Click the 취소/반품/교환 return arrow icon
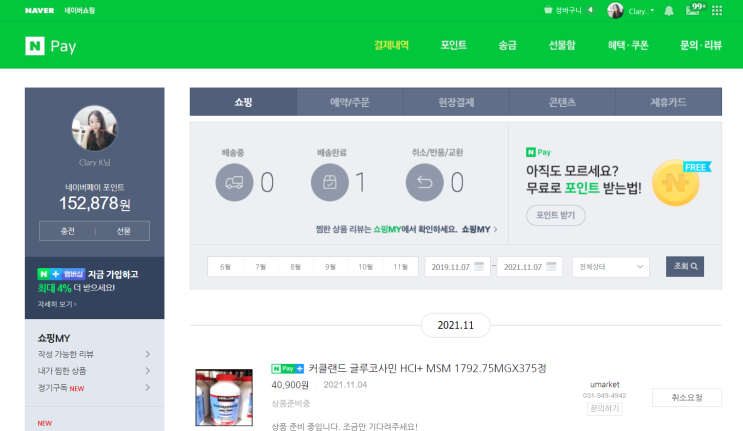 coord(425,182)
